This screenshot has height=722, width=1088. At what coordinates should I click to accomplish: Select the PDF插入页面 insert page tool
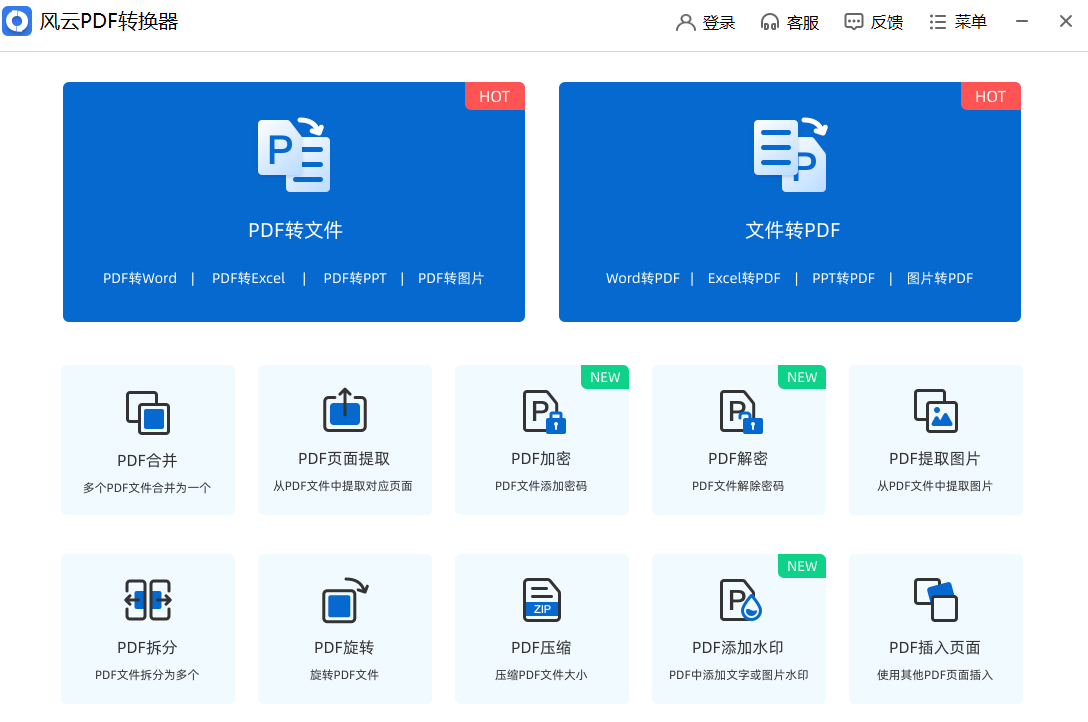pyautogui.click(x=935, y=629)
